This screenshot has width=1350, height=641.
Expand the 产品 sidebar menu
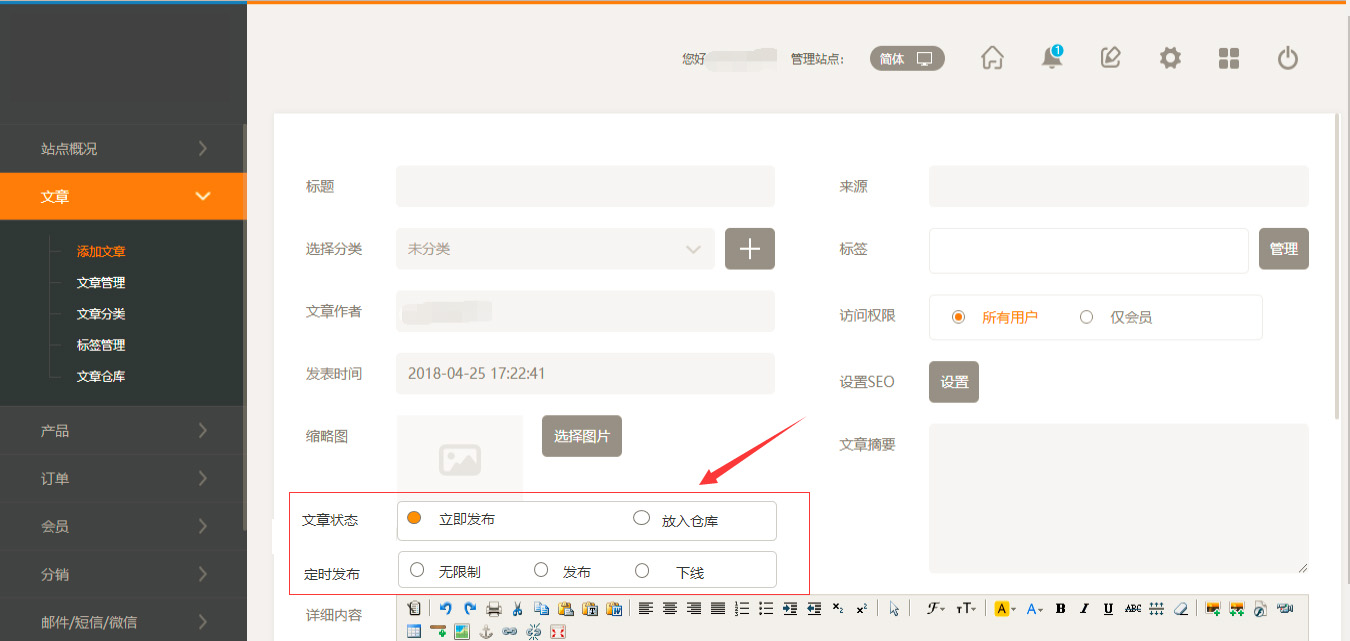(x=123, y=431)
